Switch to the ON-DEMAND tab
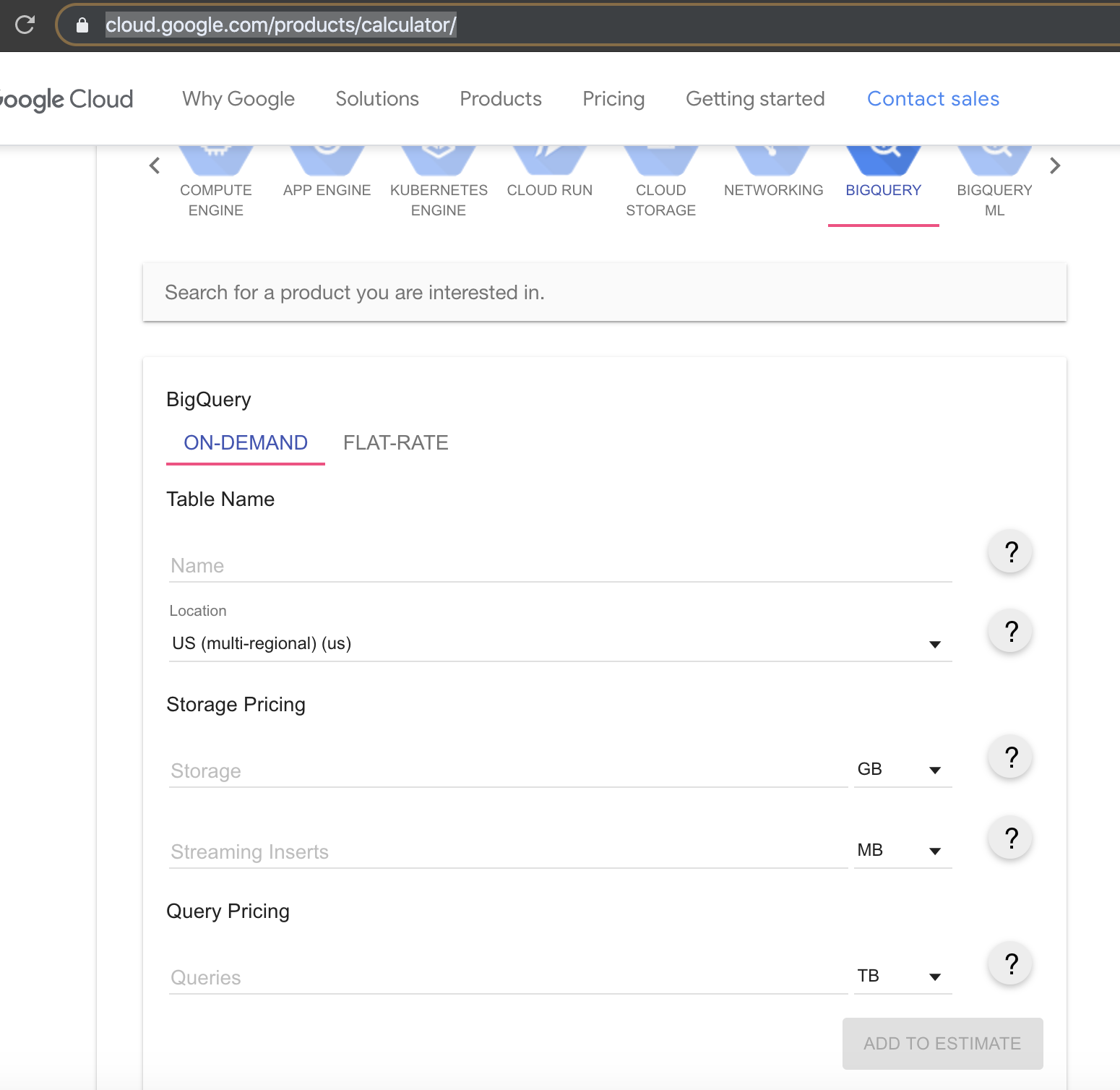The height and width of the screenshot is (1090, 1120). (x=246, y=442)
